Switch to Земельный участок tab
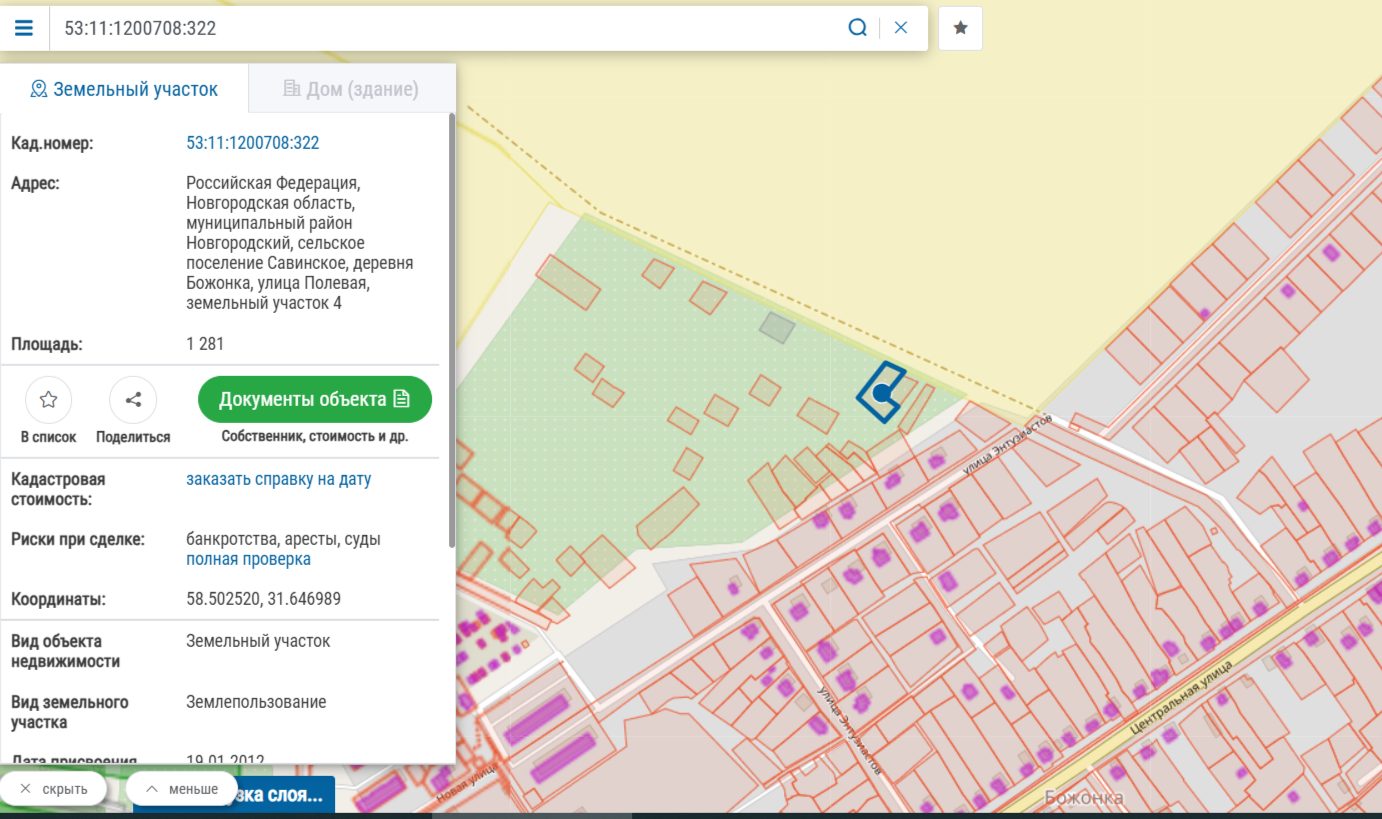Image resolution: width=1382 pixels, height=819 pixels. 124,89
